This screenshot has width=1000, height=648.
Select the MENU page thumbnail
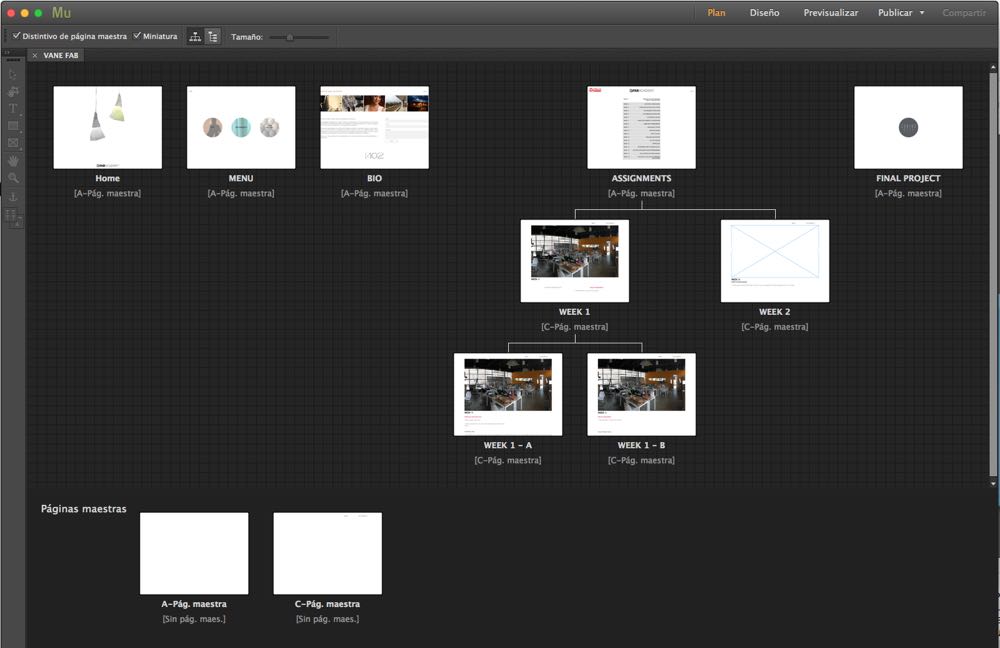(241, 128)
